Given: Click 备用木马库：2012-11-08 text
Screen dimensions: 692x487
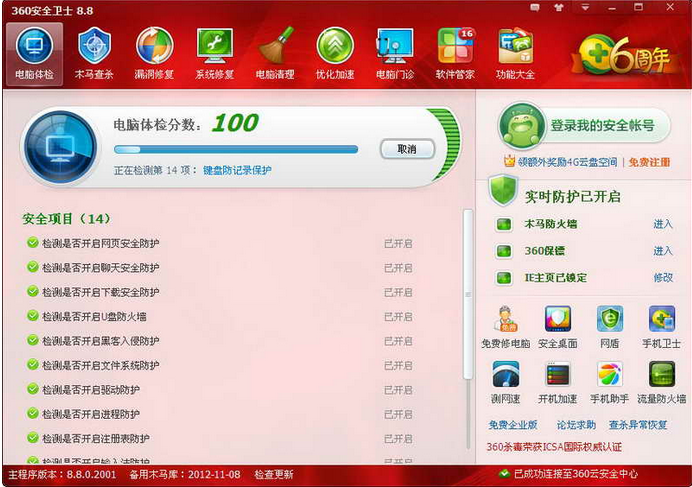Looking at the screenshot, I should click(185, 475).
